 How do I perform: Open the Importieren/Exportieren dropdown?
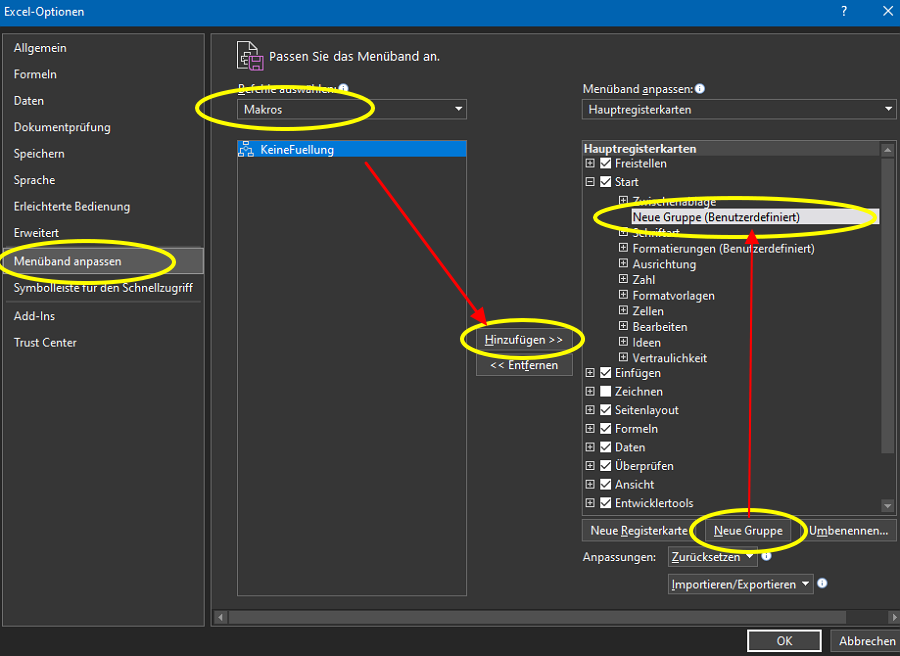[740, 584]
